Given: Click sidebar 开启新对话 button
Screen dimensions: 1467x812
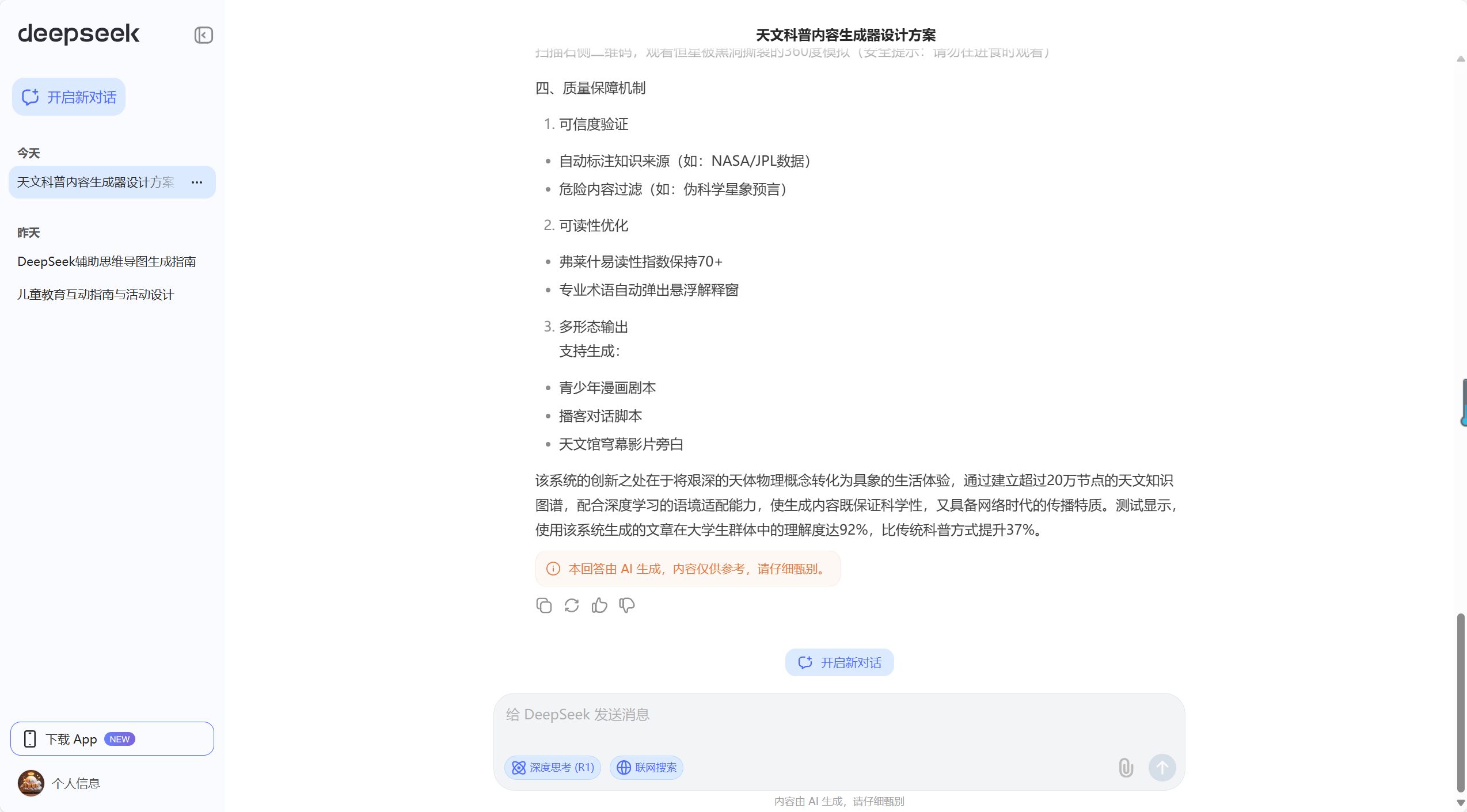Looking at the screenshot, I should [69, 97].
